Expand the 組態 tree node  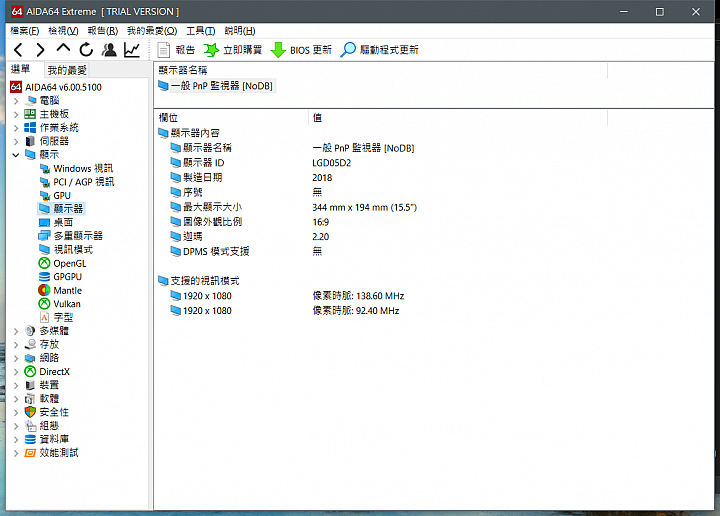(x=16, y=426)
